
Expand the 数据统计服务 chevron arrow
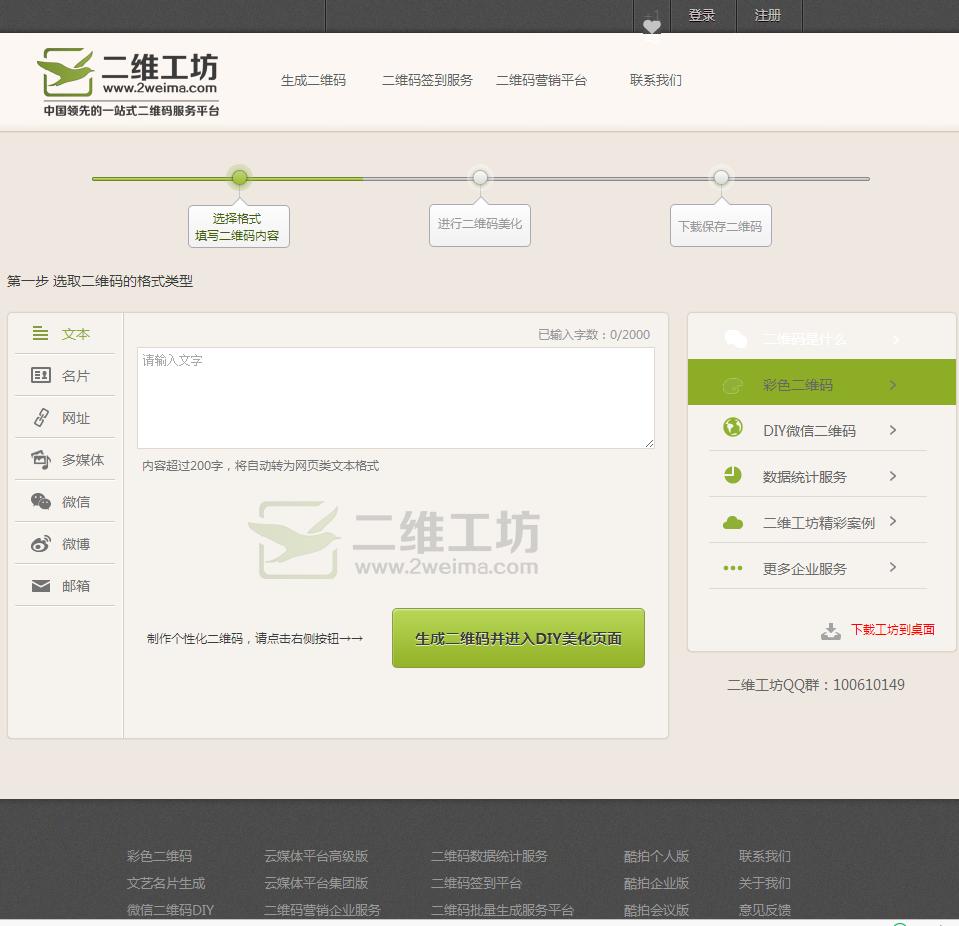point(893,476)
